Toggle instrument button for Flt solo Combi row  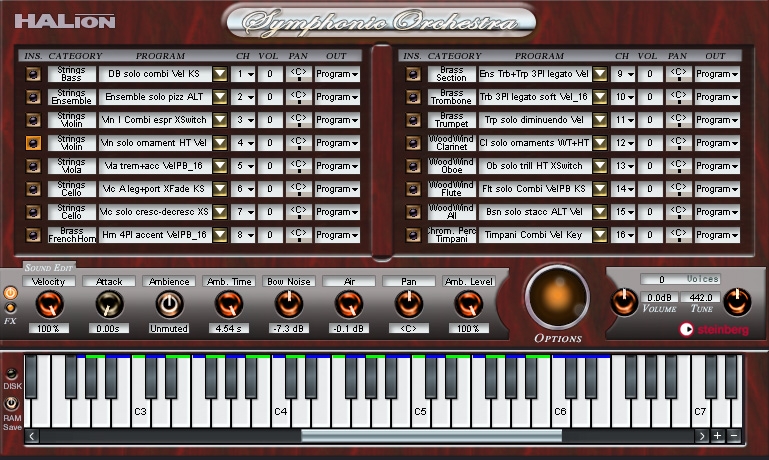[413, 189]
